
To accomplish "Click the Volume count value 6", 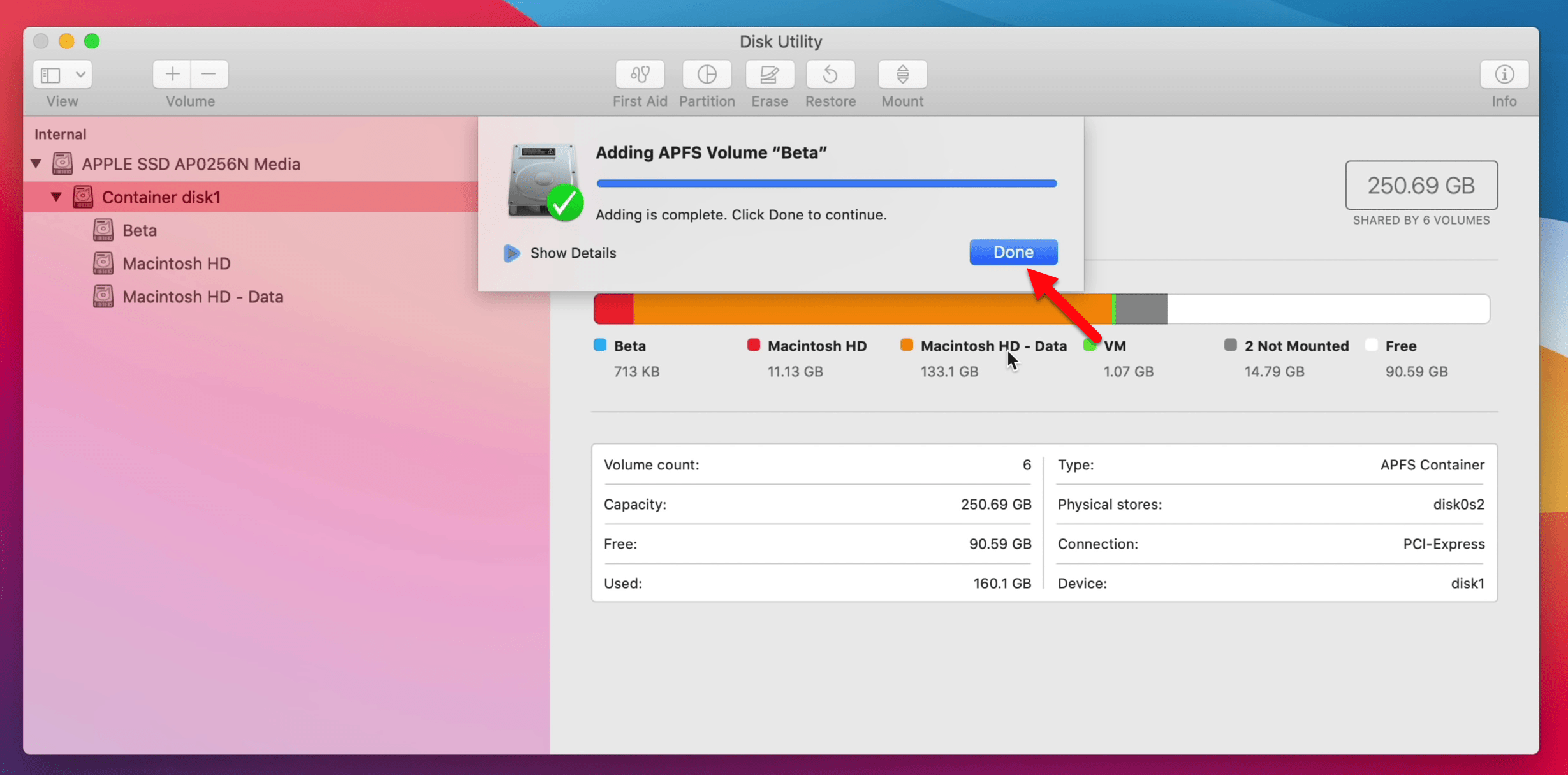I will (1027, 465).
